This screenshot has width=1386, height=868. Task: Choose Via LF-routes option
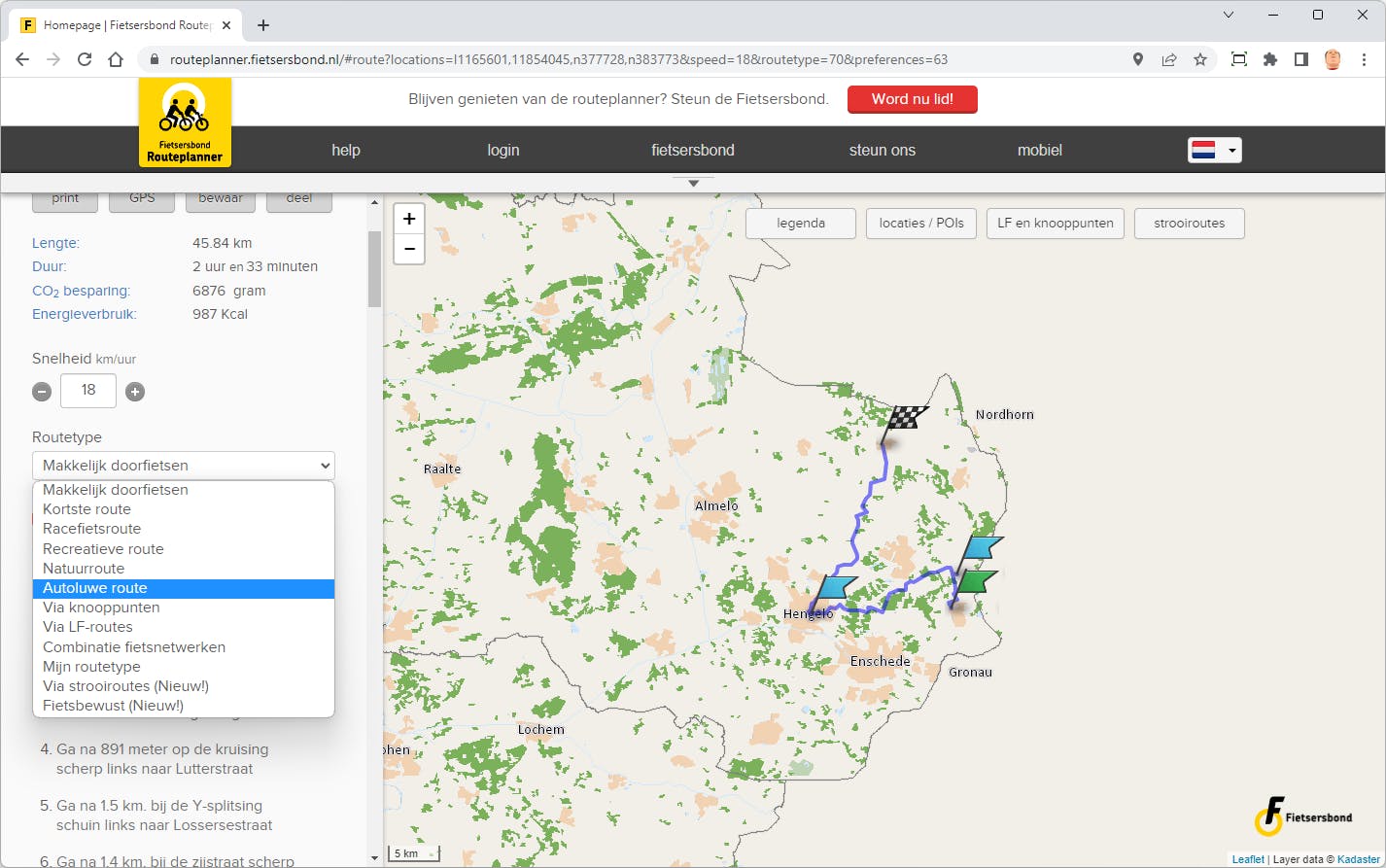184,627
